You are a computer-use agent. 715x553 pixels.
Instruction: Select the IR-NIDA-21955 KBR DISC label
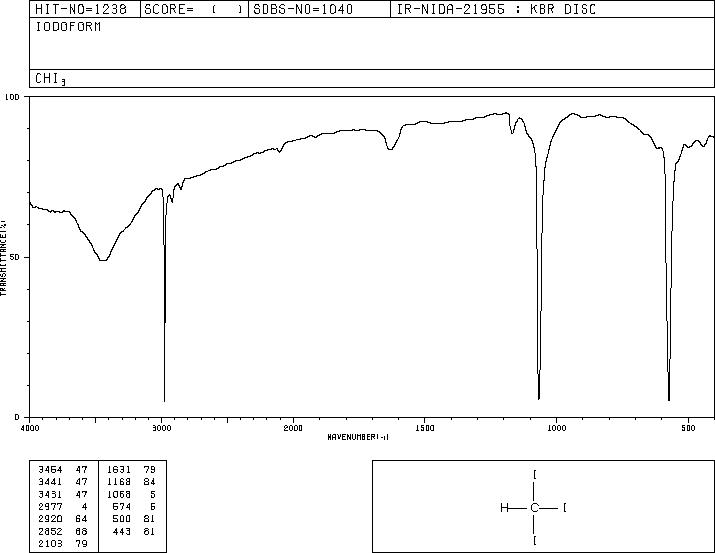[496, 9]
